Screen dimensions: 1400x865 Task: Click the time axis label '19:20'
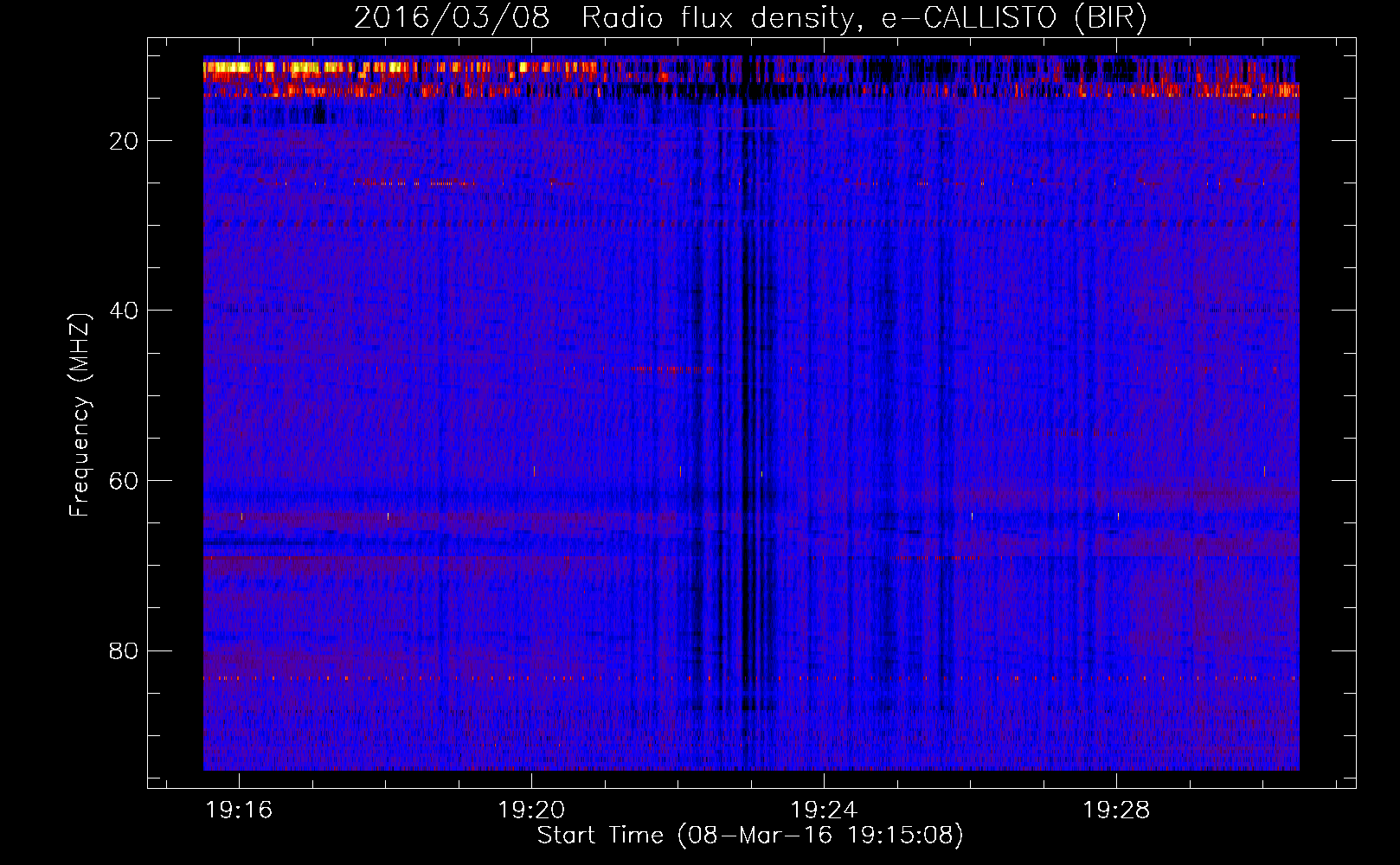click(531, 811)
